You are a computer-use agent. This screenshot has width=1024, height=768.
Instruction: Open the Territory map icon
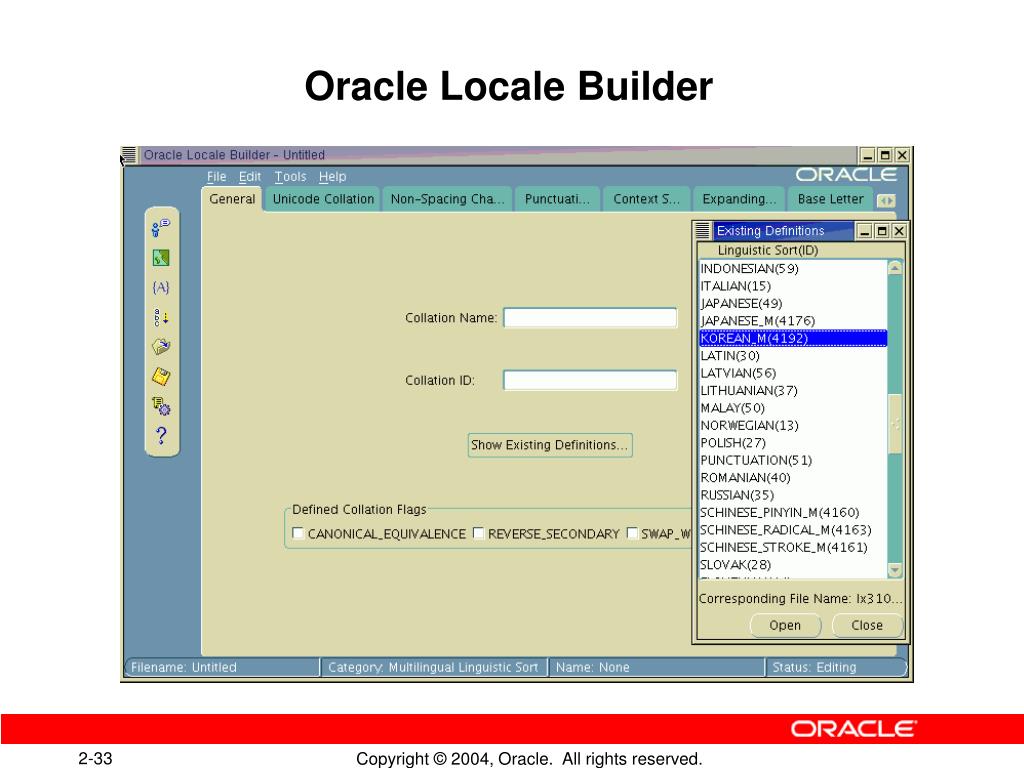point(161,258)
